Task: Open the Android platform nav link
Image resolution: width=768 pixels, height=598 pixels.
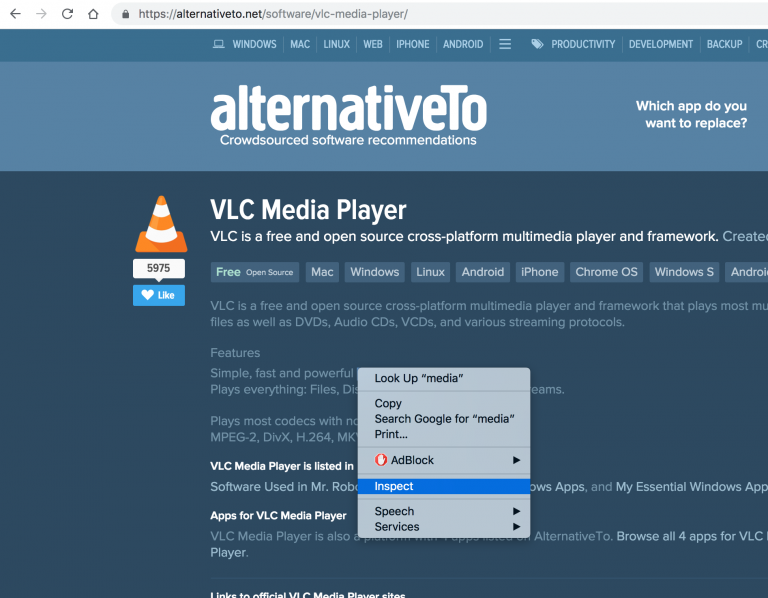Action: [463, 44]
